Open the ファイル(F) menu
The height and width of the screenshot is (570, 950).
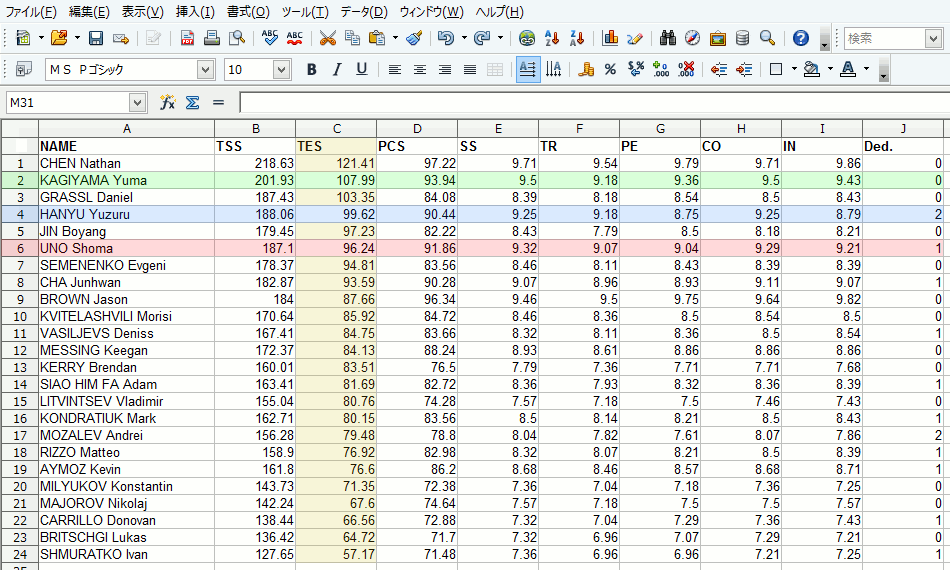tap(30, 12)
